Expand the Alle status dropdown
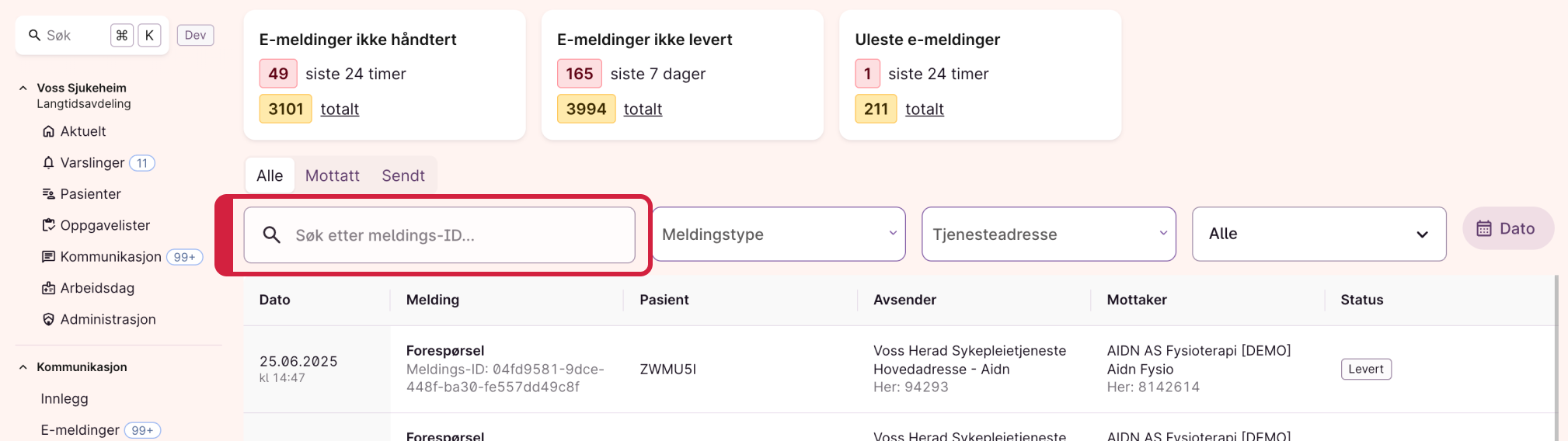 click(x=1319, y=234)
